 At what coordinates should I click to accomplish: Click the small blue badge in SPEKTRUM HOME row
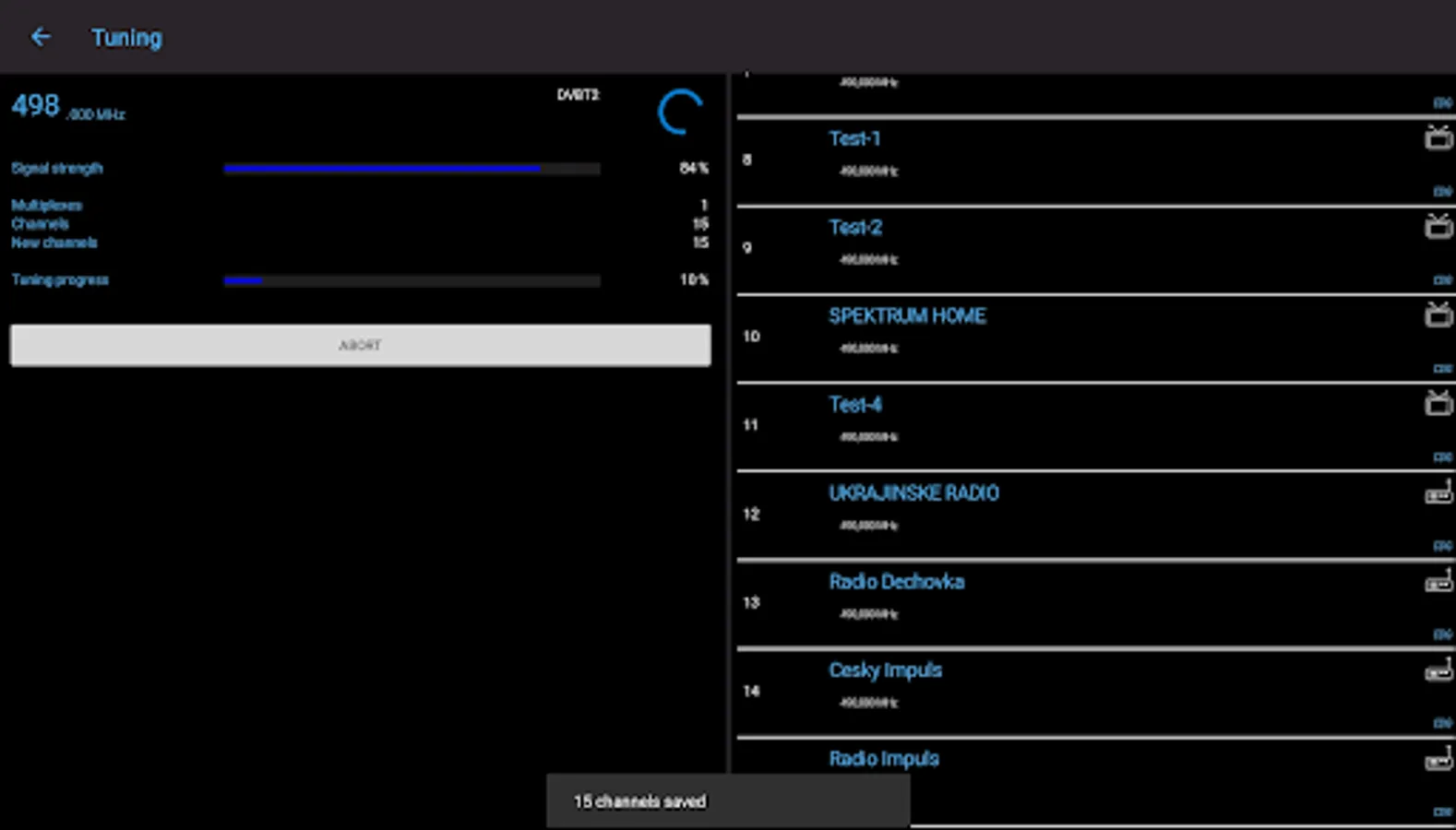(1443, 369)
